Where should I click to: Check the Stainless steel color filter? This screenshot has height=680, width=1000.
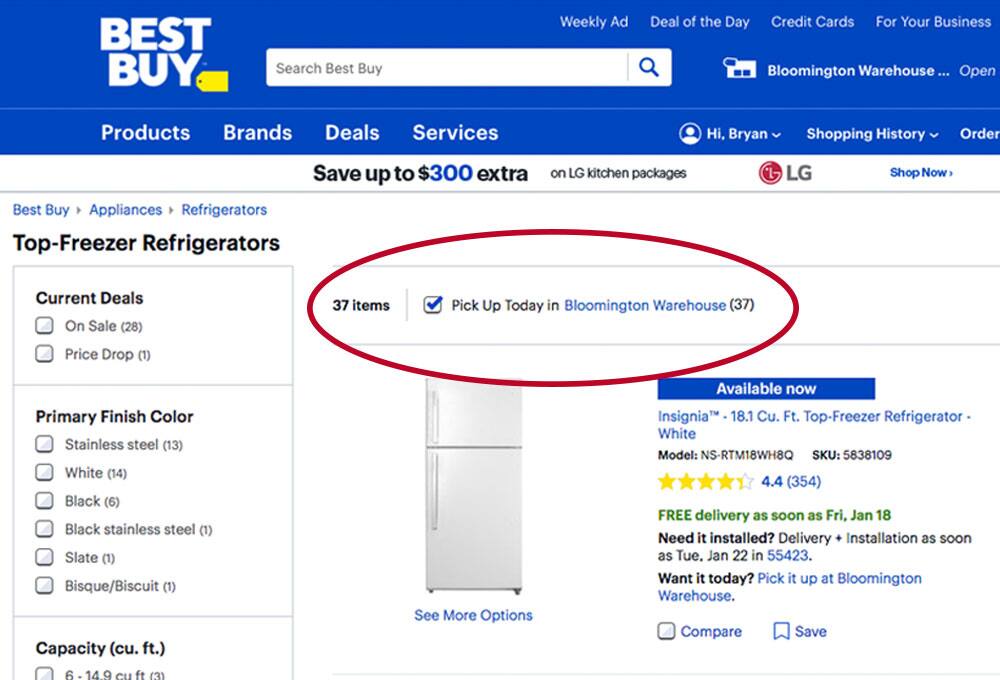44,444
